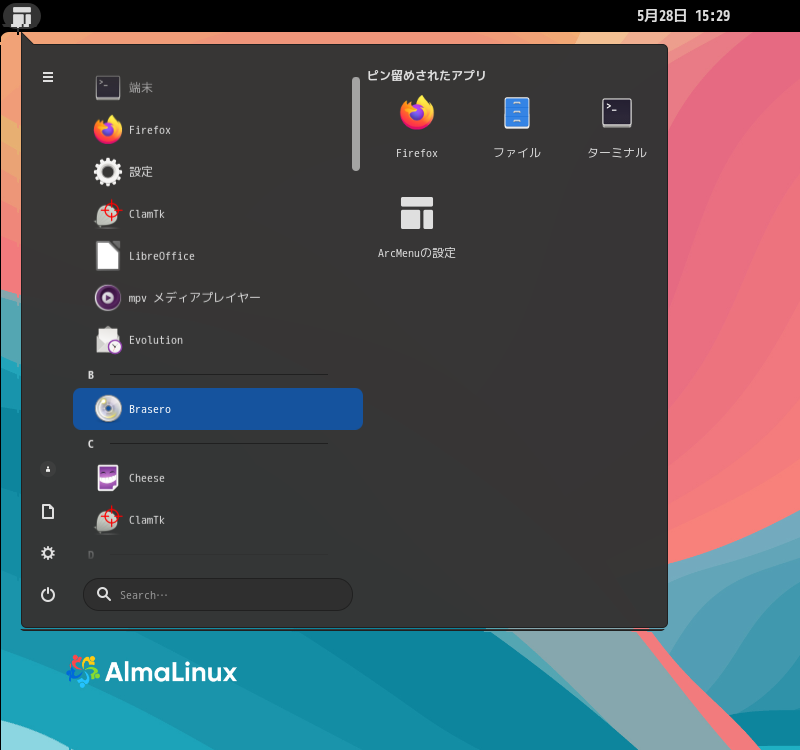Open ClamTk above LibreOffice in the list

pos(218,214)
